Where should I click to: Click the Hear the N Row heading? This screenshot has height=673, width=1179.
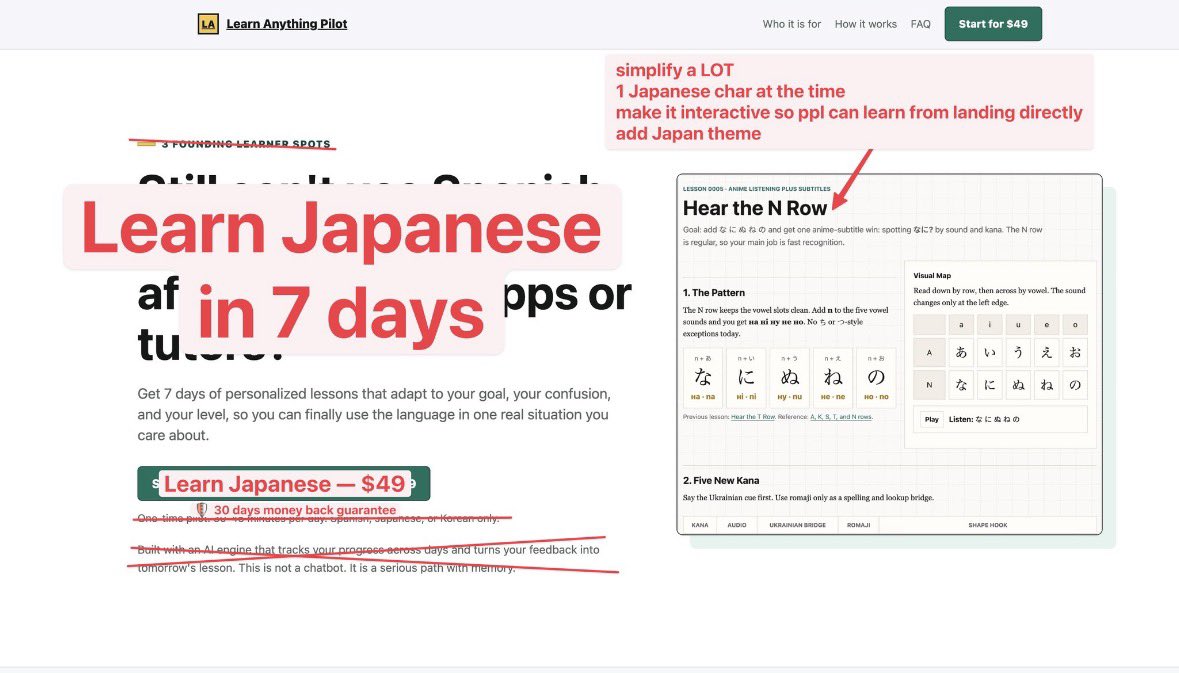click(755, 208)
